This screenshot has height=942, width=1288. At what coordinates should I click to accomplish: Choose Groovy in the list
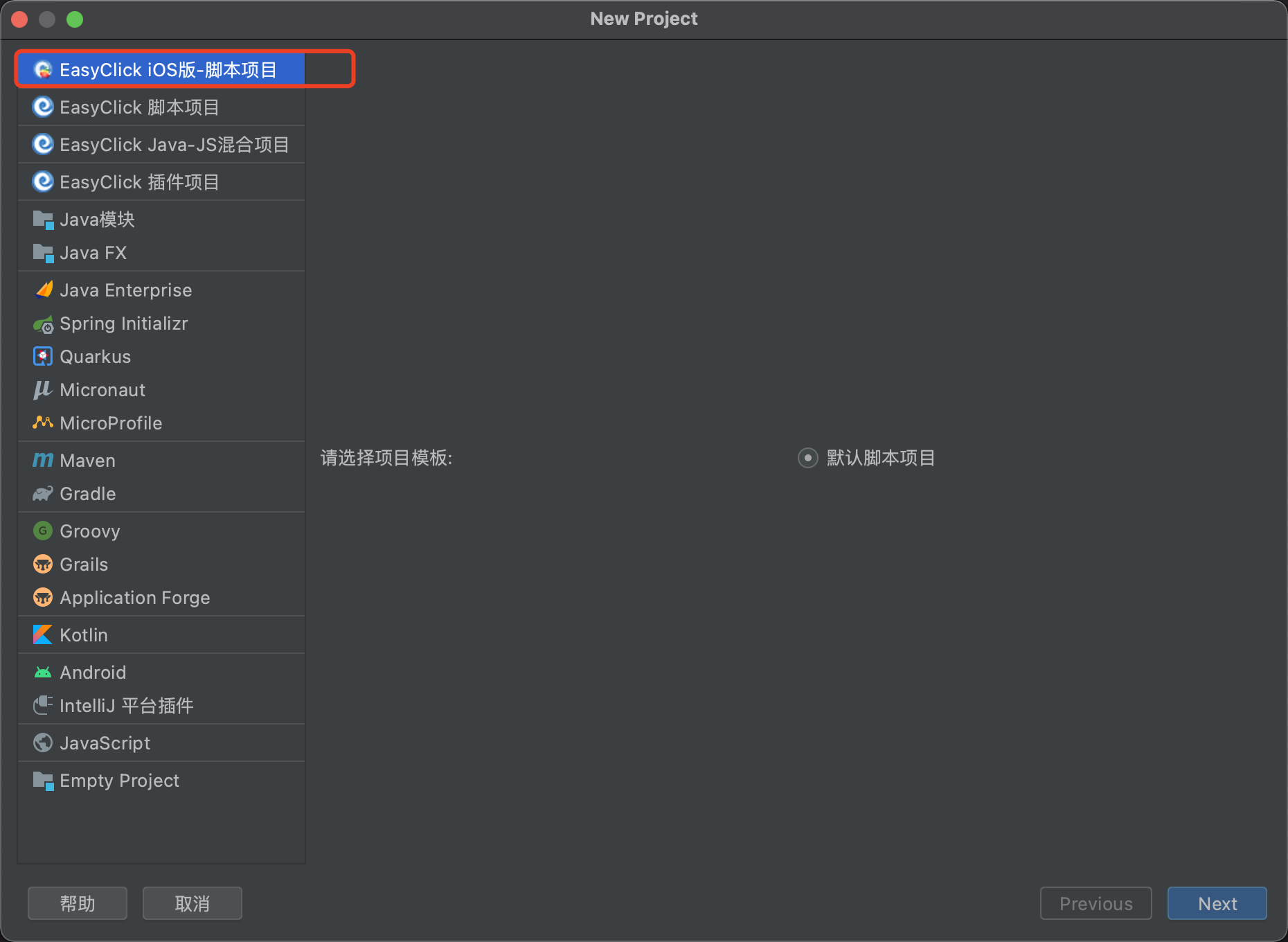(161, 531)
